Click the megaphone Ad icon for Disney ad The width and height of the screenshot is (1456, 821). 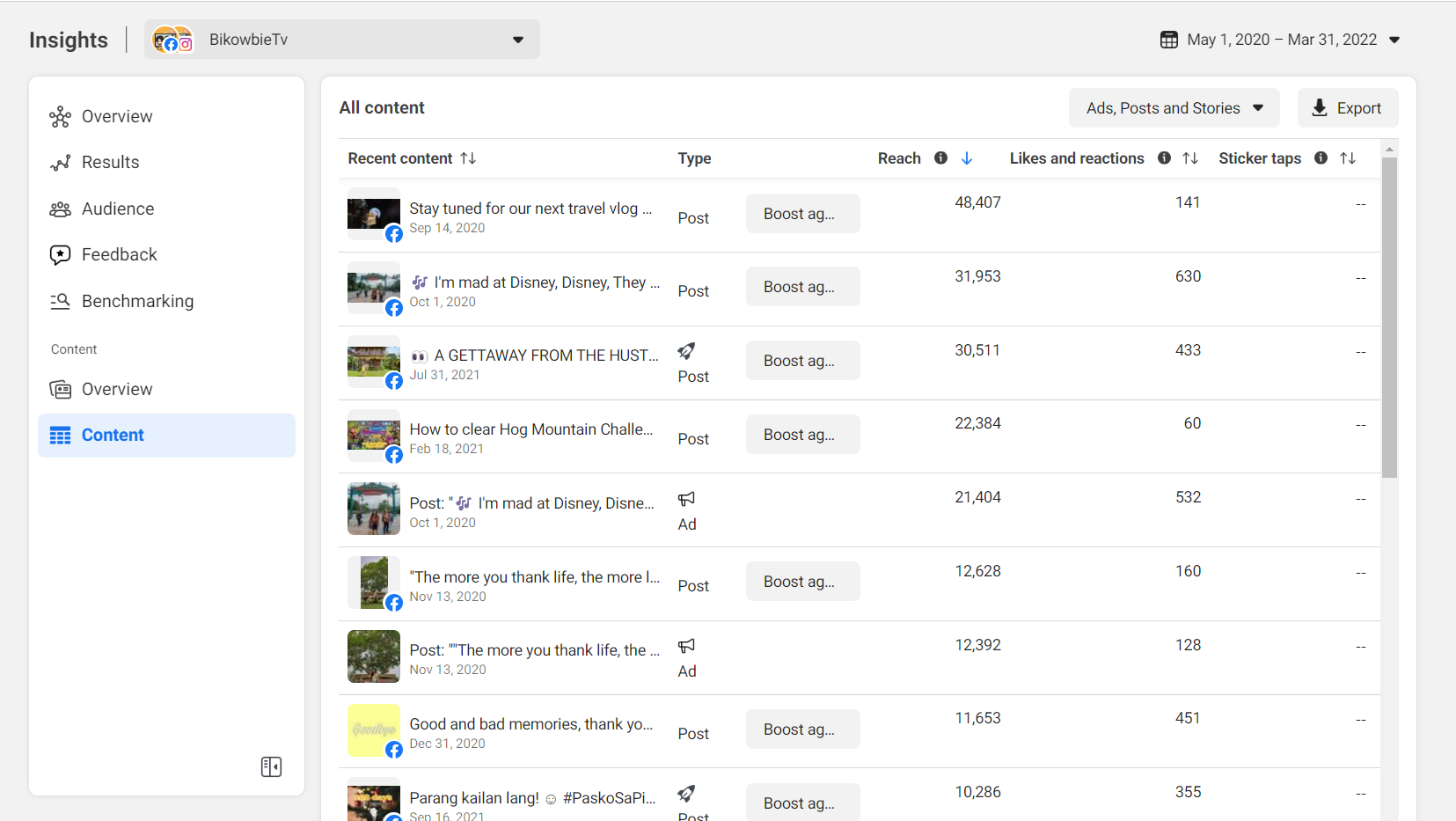click(686, 499)
